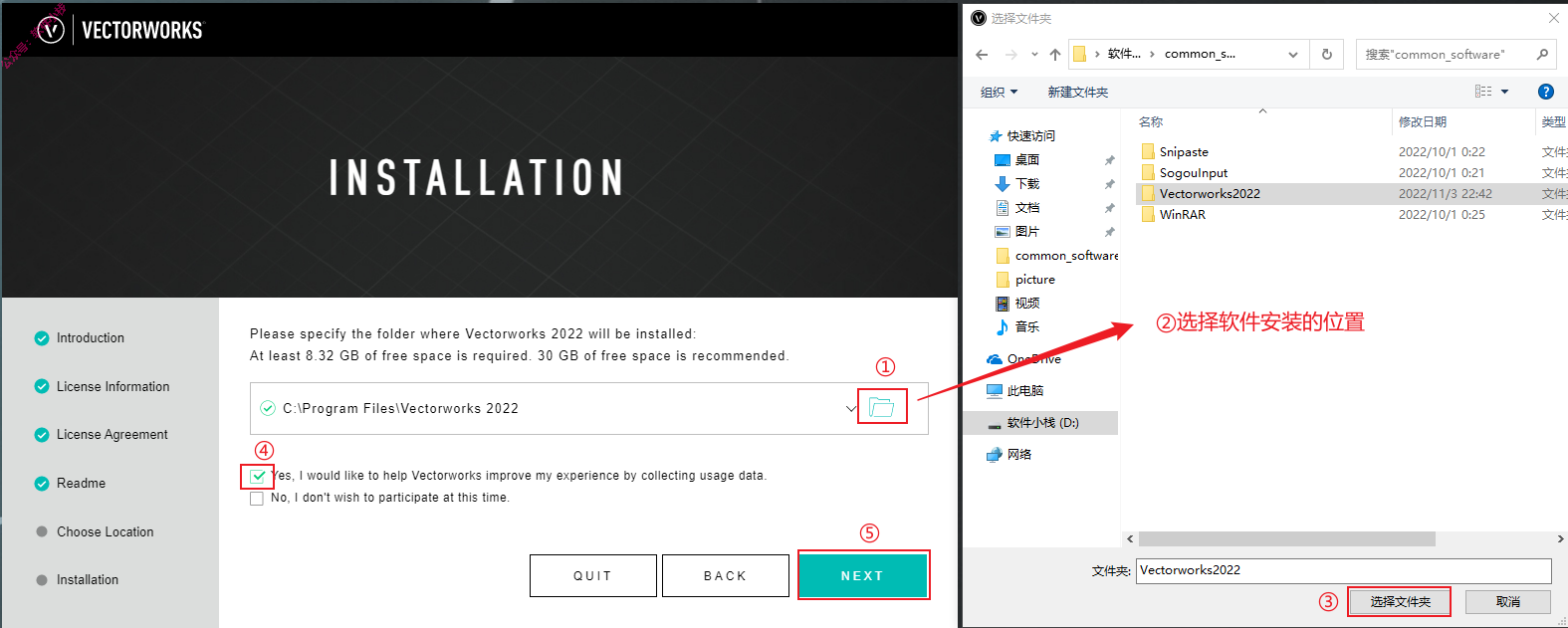
Task: Open 音乐 in navigation pane
Action: click(x=1027, y=327)
